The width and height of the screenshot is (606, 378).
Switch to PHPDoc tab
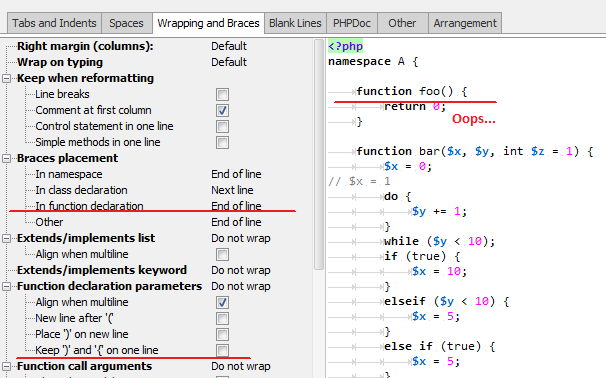(x=352, y=23)
